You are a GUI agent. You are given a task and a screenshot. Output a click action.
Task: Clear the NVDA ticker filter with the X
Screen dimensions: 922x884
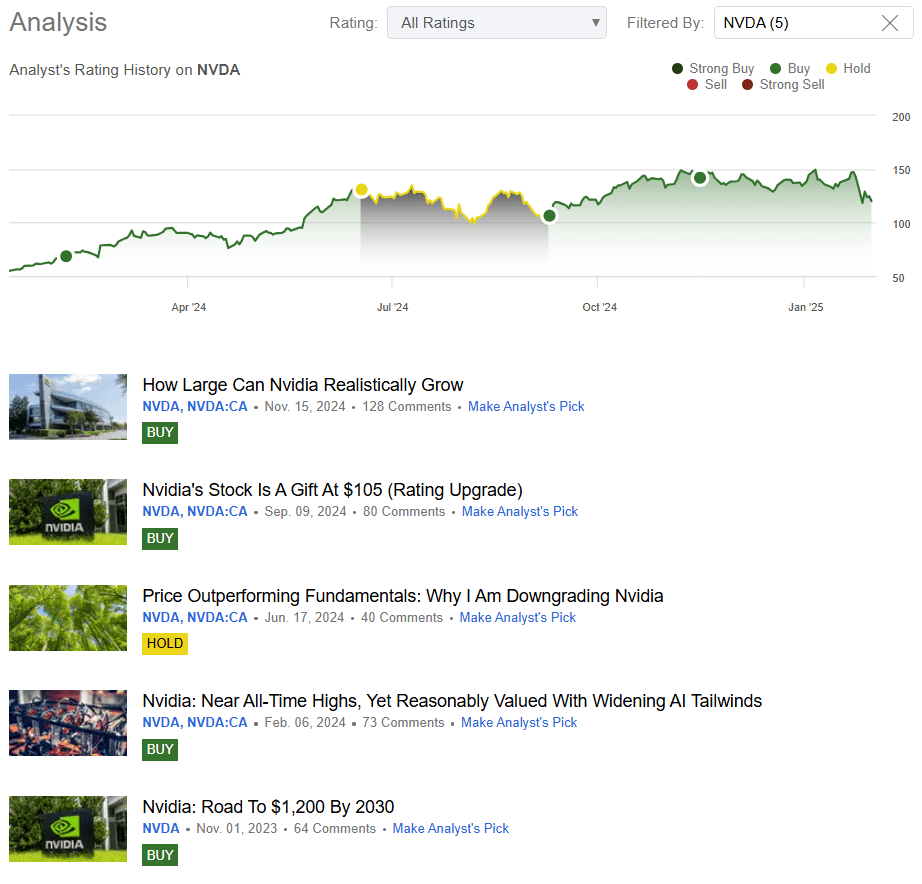(x=890, y=22)
